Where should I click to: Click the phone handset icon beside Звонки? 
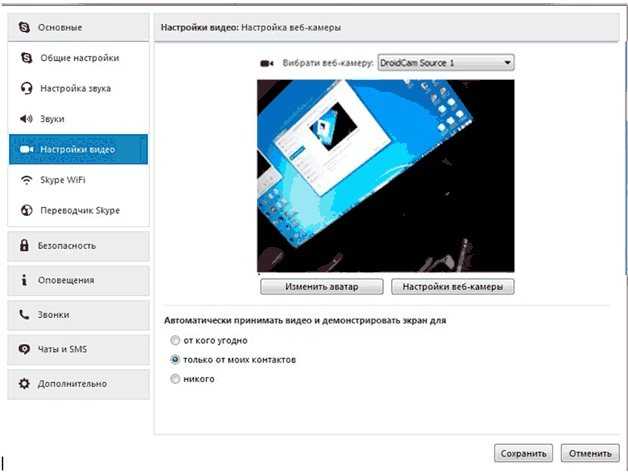click(x=24, y=314)
